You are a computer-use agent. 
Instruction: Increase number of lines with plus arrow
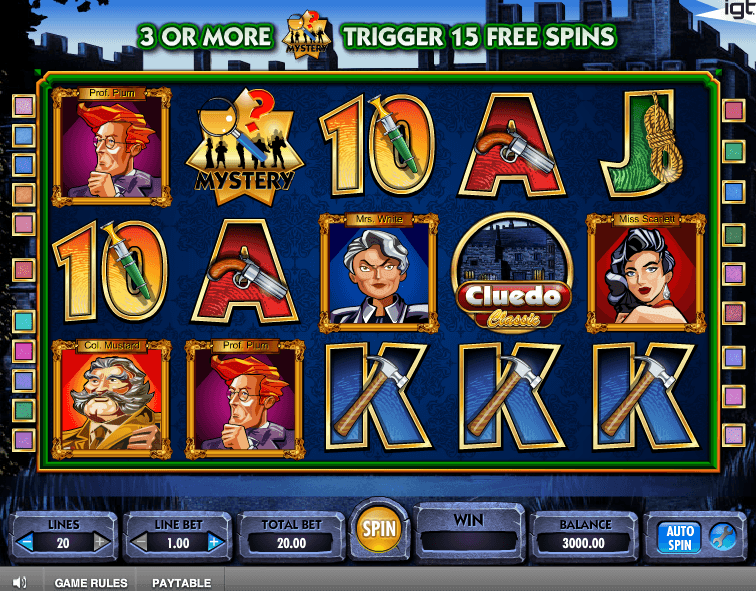coord(101,542)
